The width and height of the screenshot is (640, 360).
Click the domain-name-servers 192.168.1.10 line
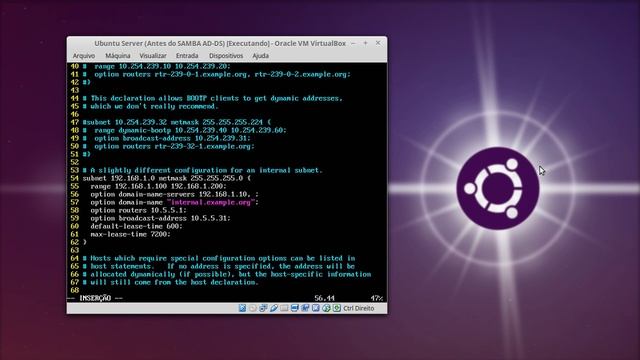[x=174, y=194]
